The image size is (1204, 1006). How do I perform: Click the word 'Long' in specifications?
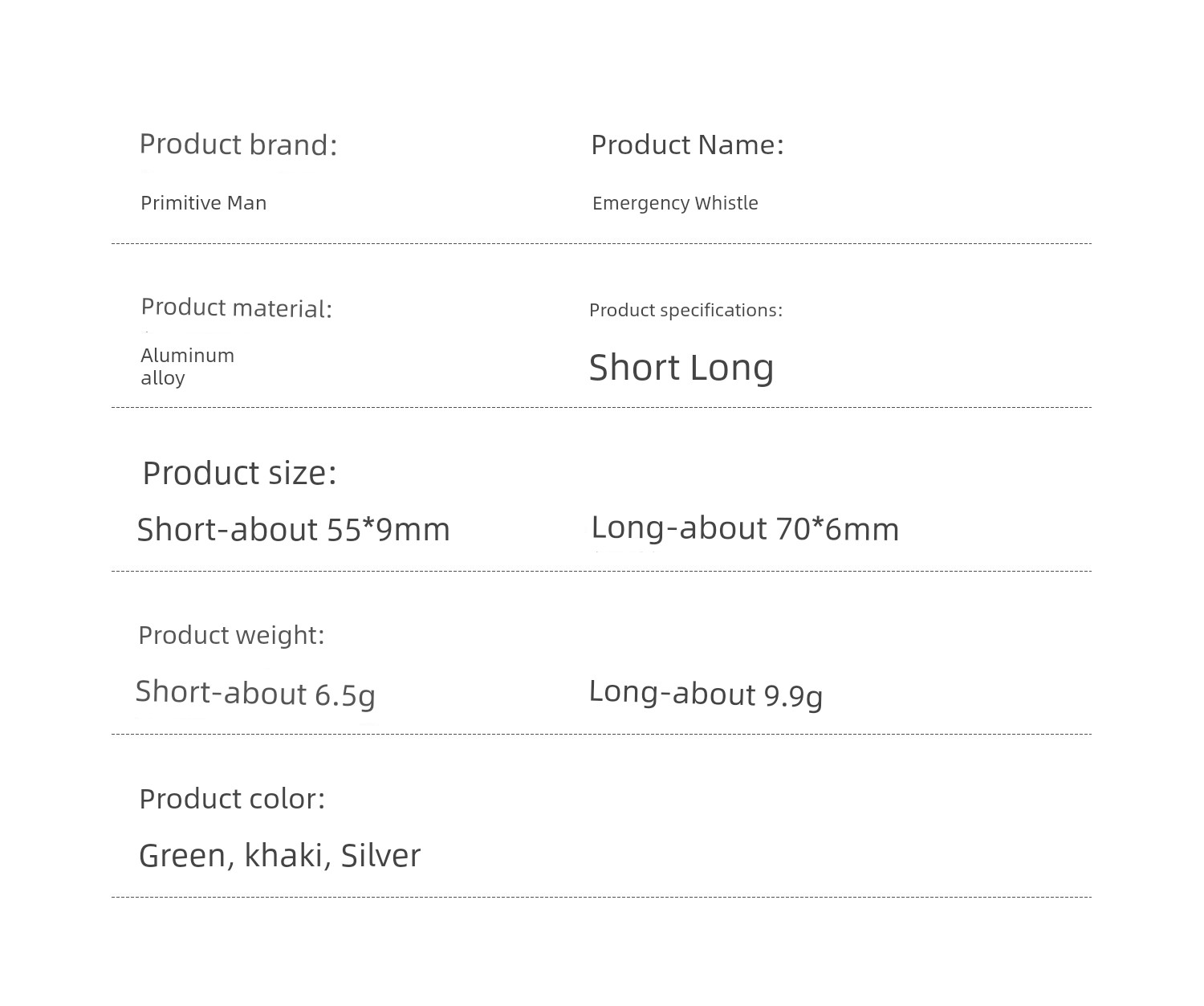pyautogui.click(x=732, y=367)
